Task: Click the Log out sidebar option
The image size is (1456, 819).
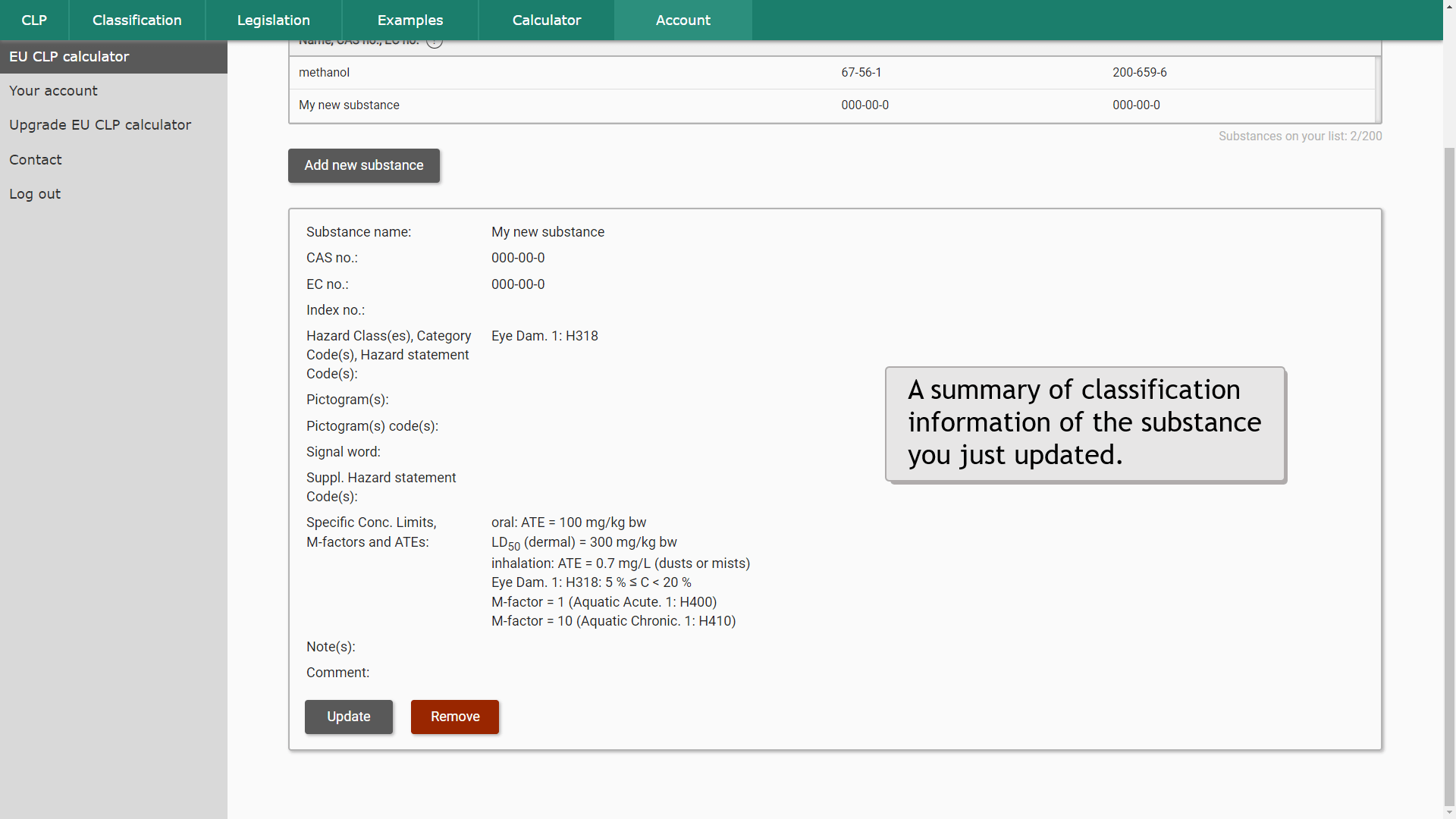Action: click(35, 194)
